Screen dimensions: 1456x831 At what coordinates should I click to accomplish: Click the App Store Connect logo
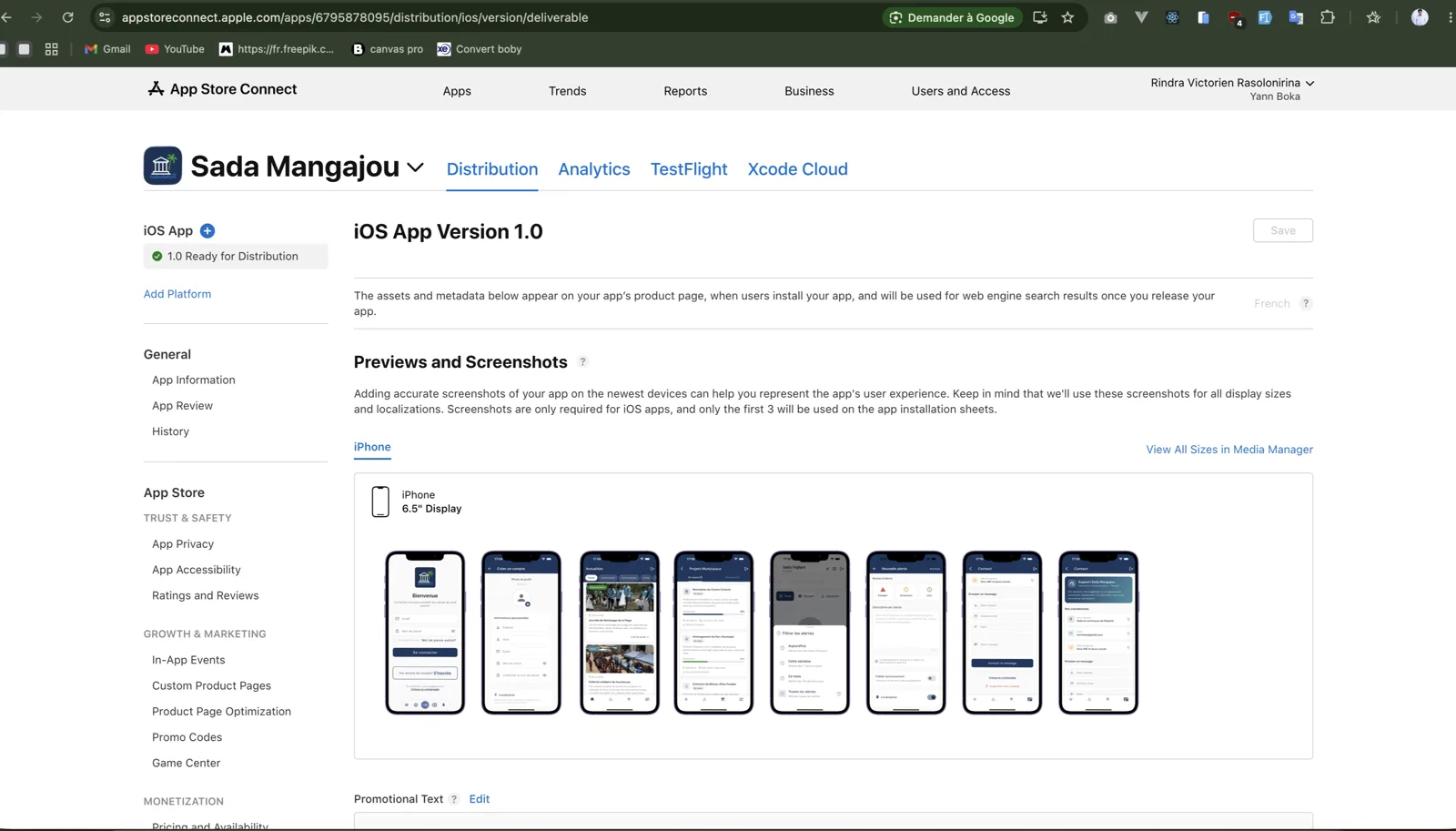[222, 89]
